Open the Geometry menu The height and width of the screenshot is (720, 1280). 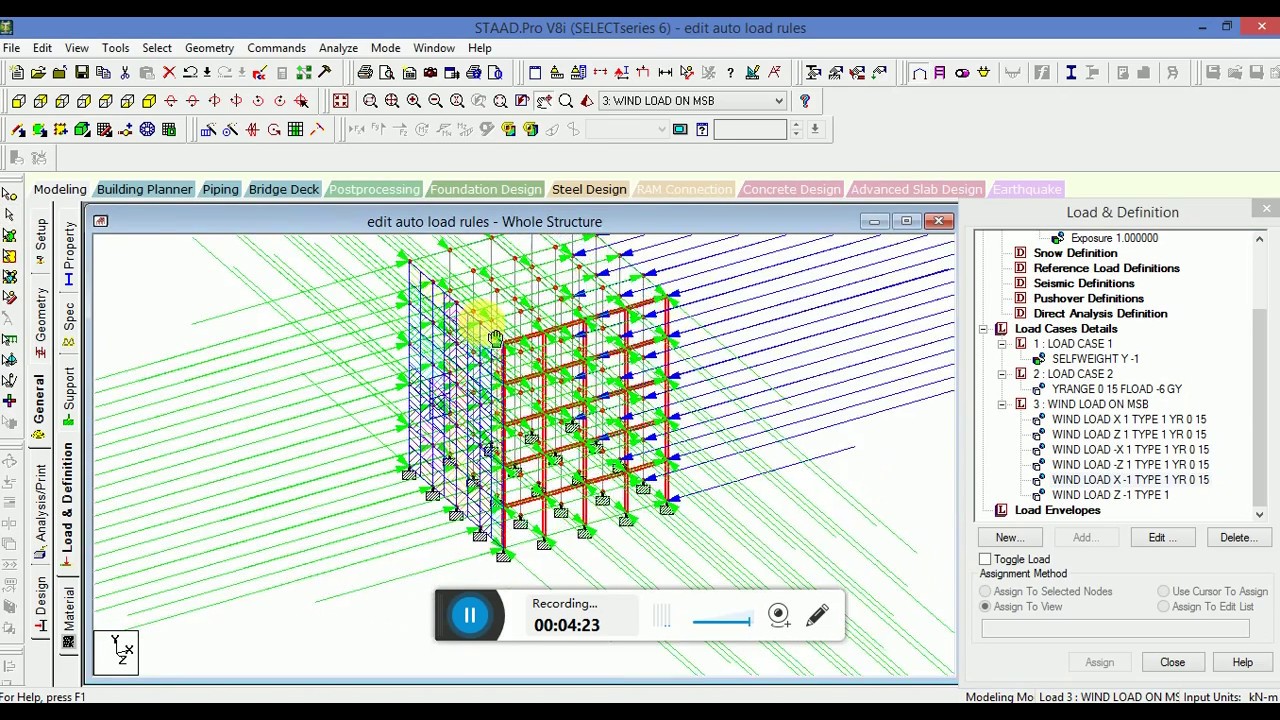point(209,48)
